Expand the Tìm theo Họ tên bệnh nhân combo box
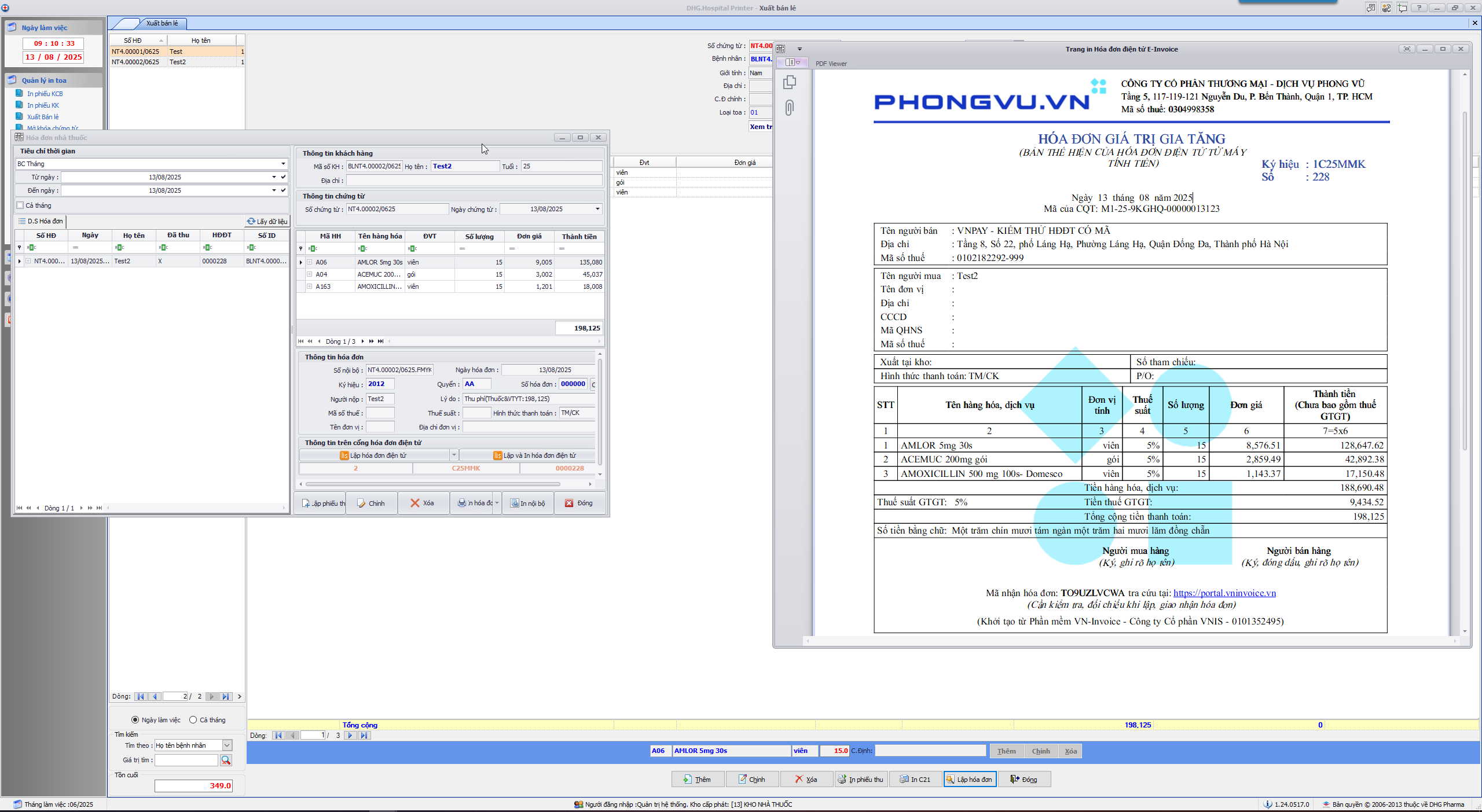Screen dimensions: 1482x812 click(x=227, y=745)
